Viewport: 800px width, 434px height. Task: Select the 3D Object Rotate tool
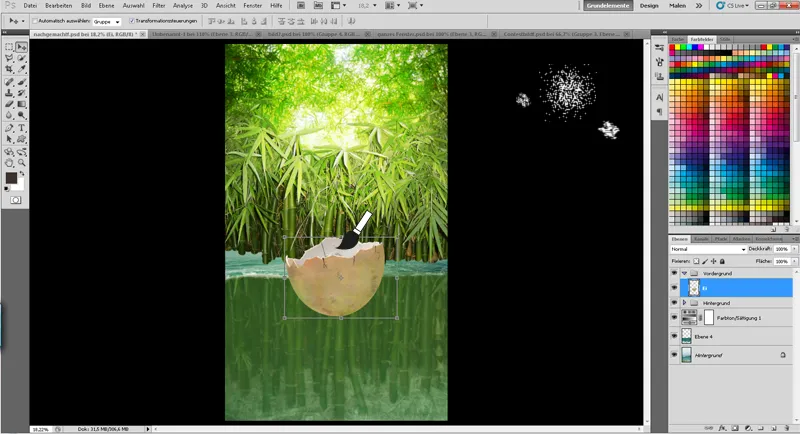[x=9, y=152]
